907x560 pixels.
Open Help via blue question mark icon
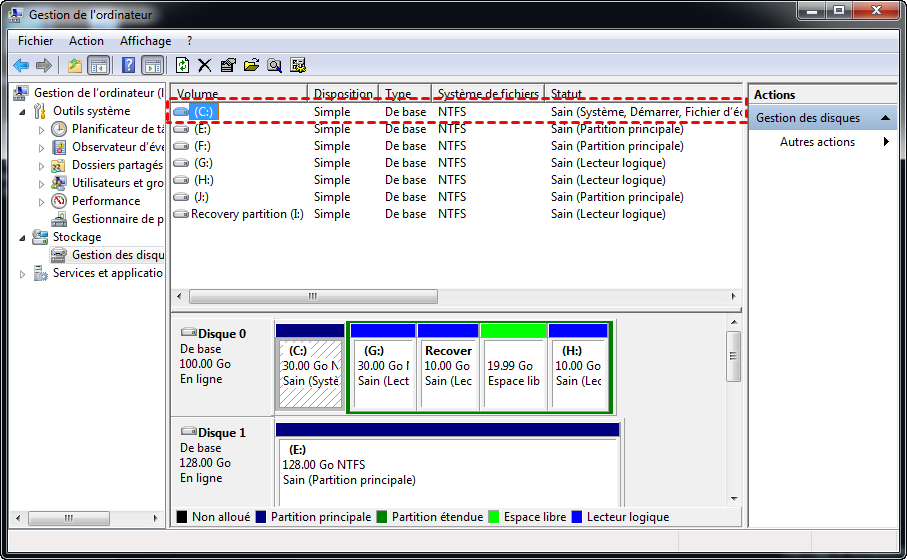tap(128, 65)
